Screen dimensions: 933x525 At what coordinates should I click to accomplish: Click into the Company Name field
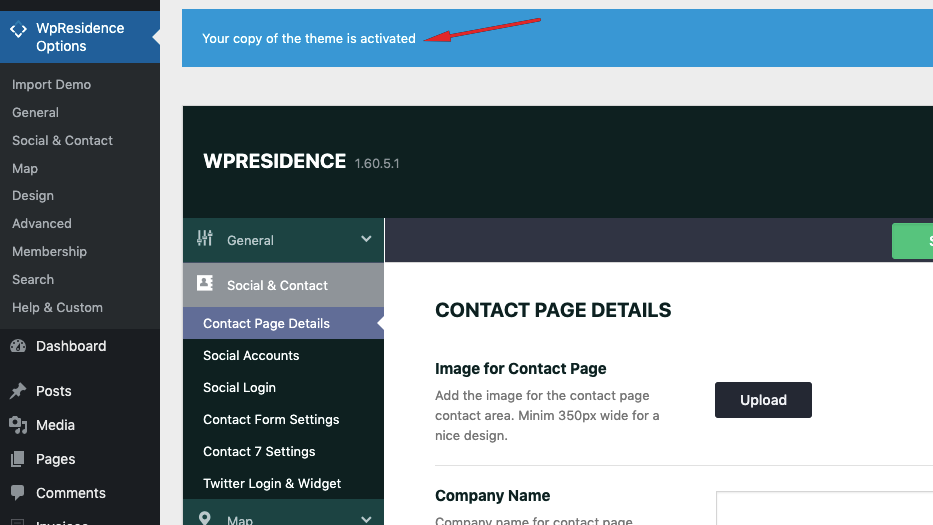click(x=825, y=508)
